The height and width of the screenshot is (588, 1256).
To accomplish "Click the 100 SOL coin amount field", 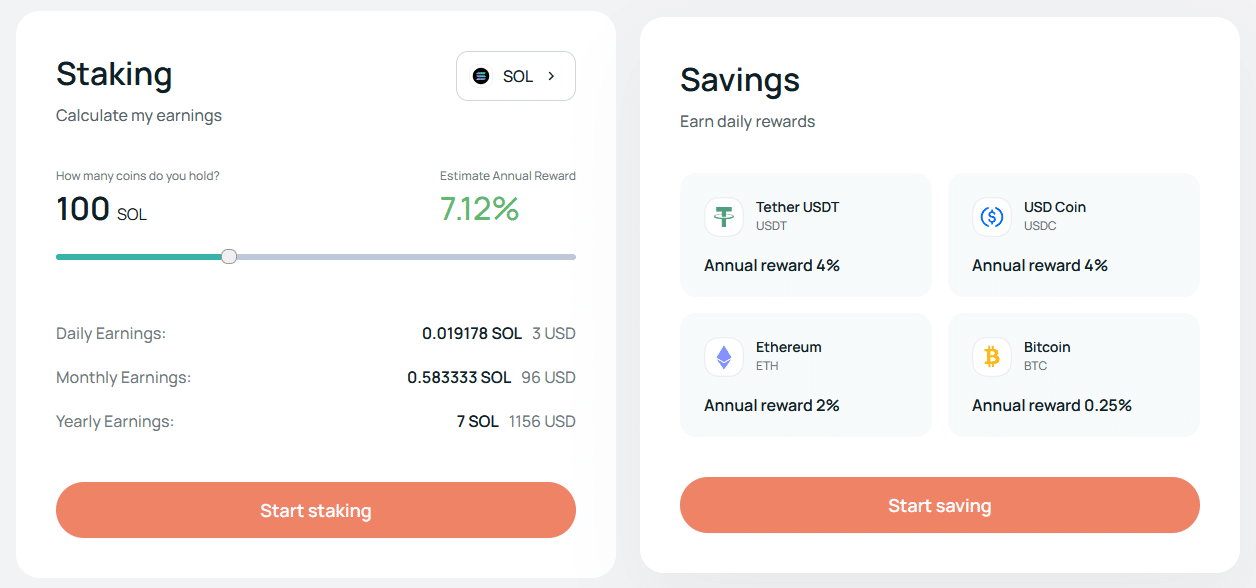I will point(101,210).
